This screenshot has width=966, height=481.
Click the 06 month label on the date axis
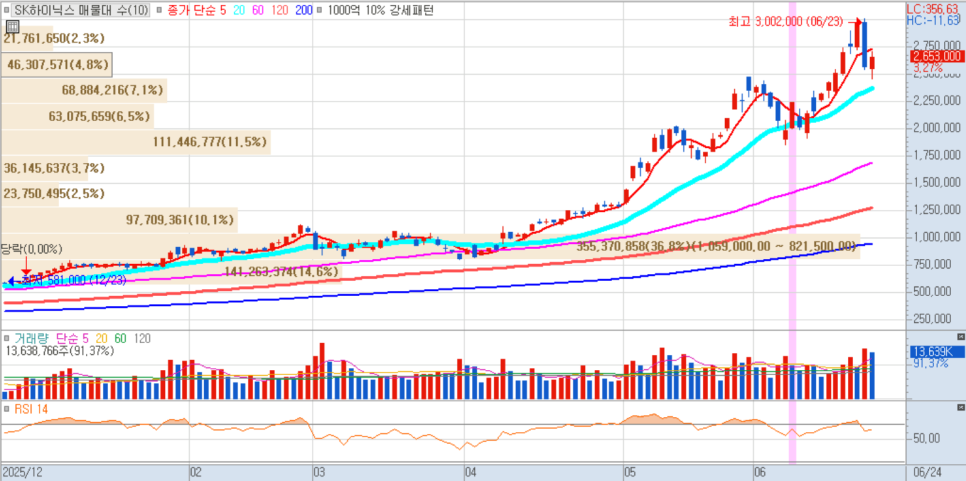(761, 472)
